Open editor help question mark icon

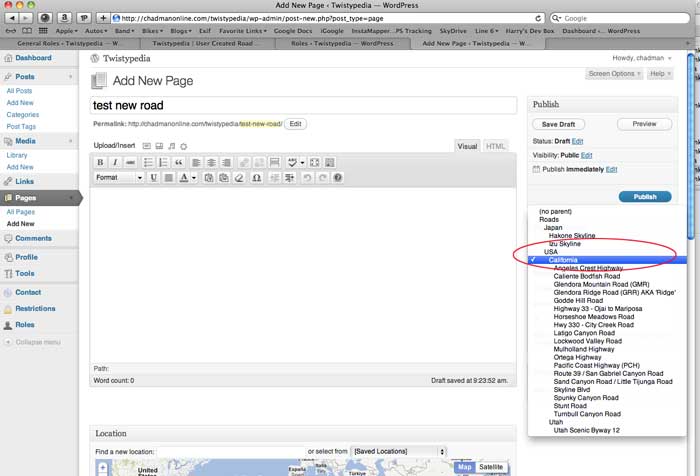pyautogui.click(x=338, y=178)
